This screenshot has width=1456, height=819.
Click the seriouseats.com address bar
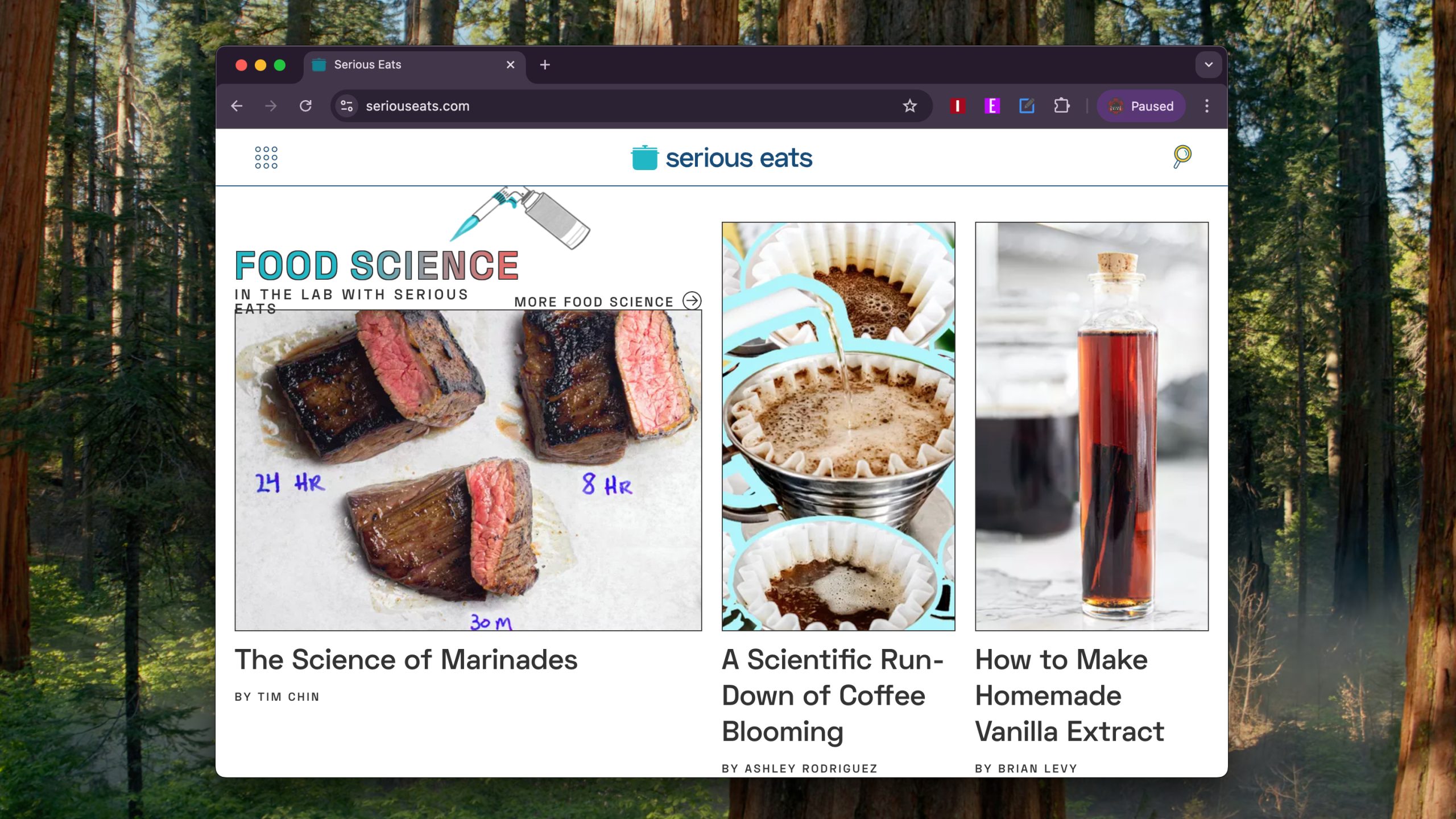pyautogui.click(x=626, y=106)
